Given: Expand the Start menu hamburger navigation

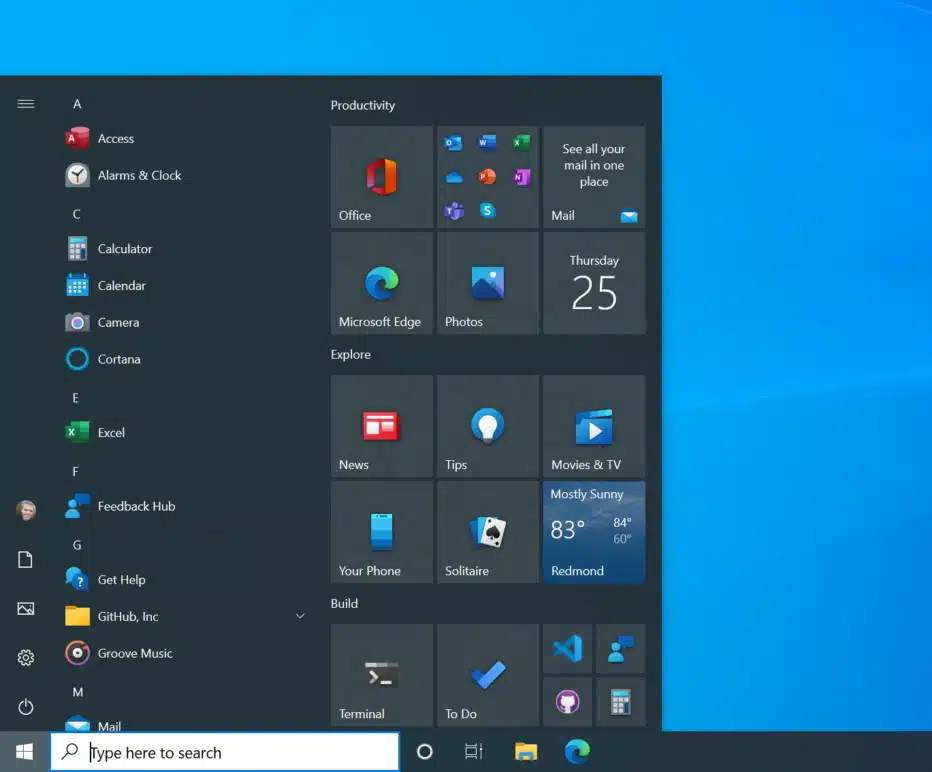Looking at the screenshot, I should click(26, 104).
